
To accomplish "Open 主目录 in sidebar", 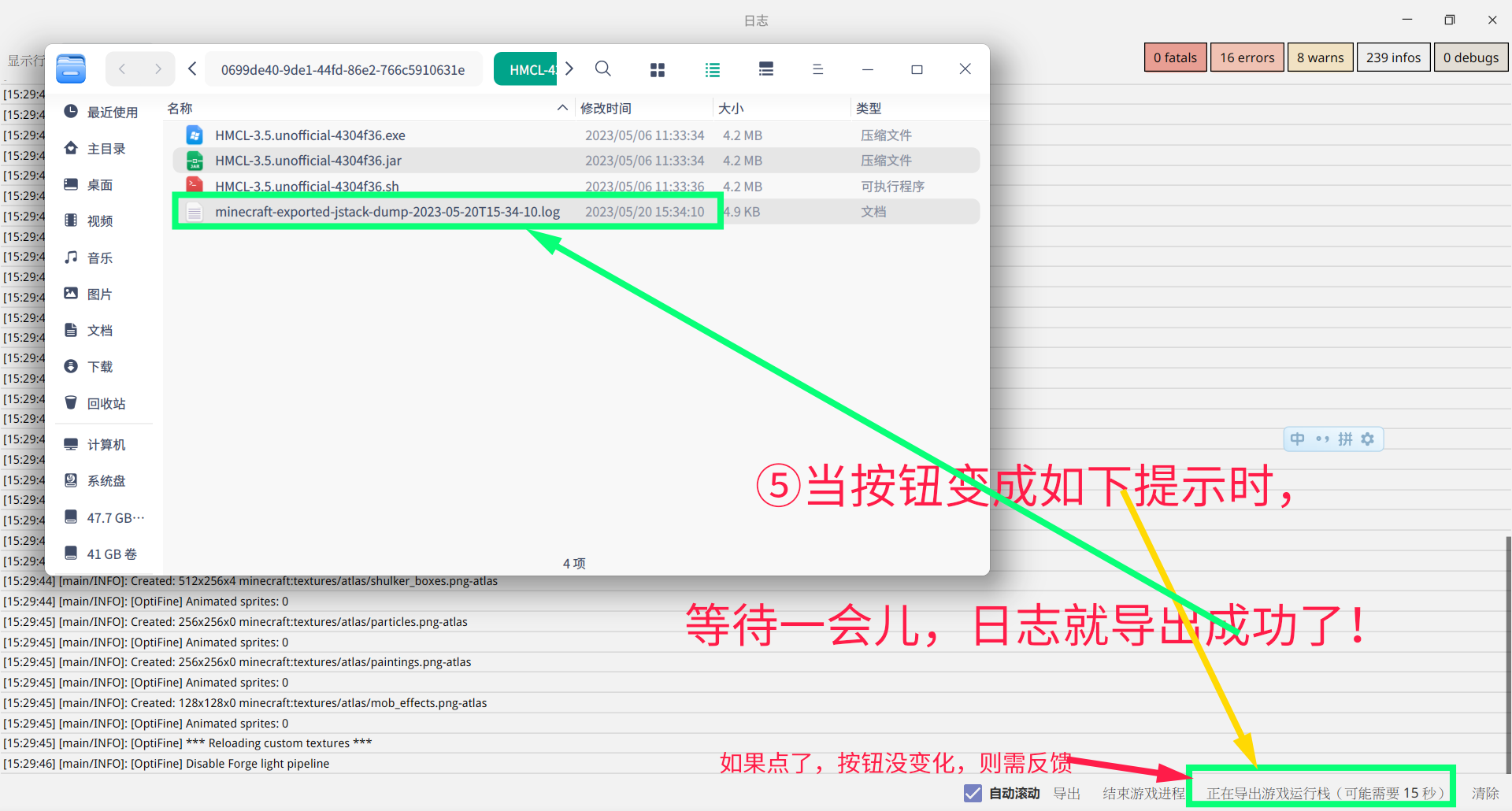I will [x=103, y=148].
